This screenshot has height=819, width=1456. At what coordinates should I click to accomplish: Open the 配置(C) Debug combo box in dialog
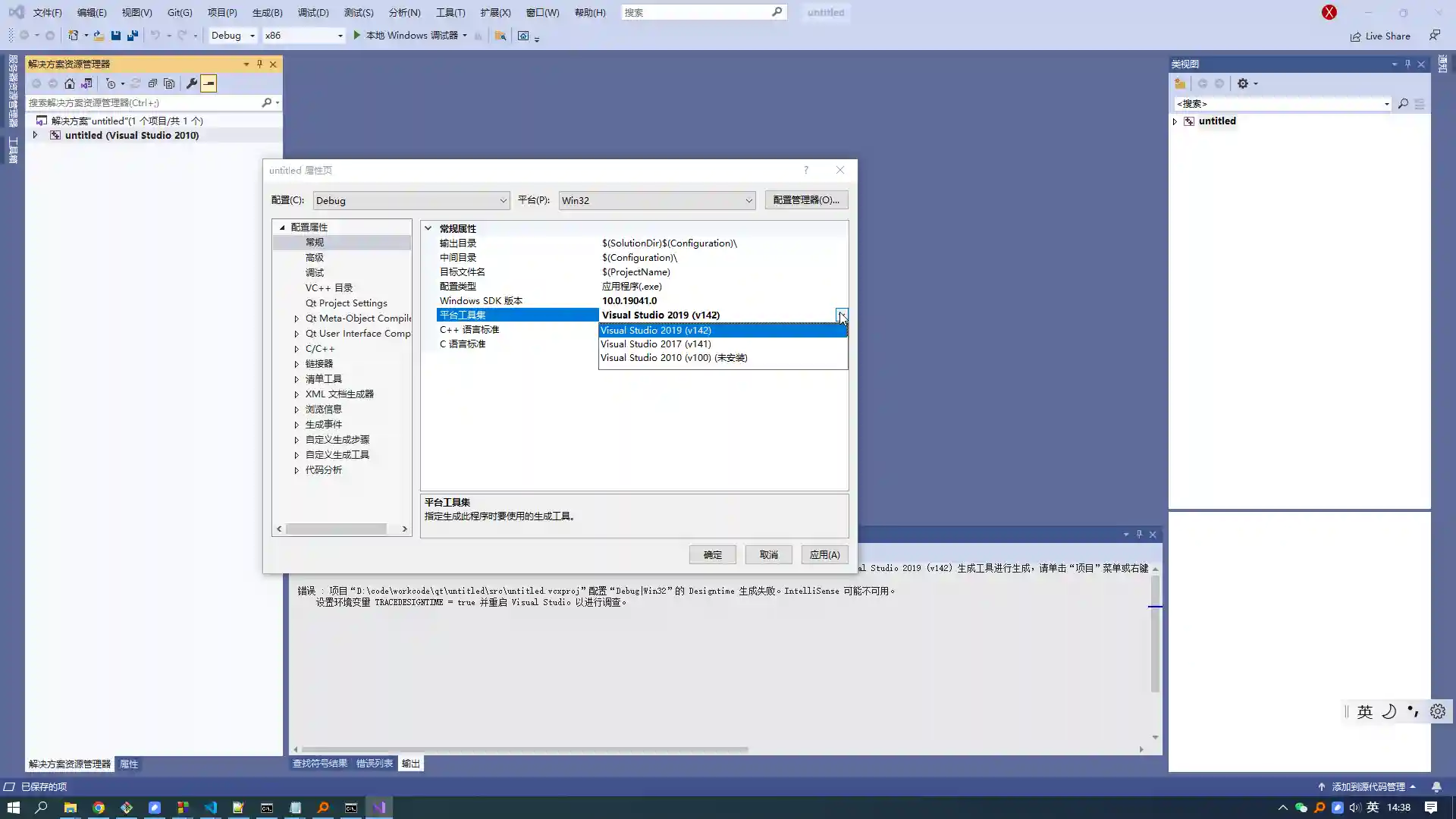pyautogui.click(x=411, y=200)
